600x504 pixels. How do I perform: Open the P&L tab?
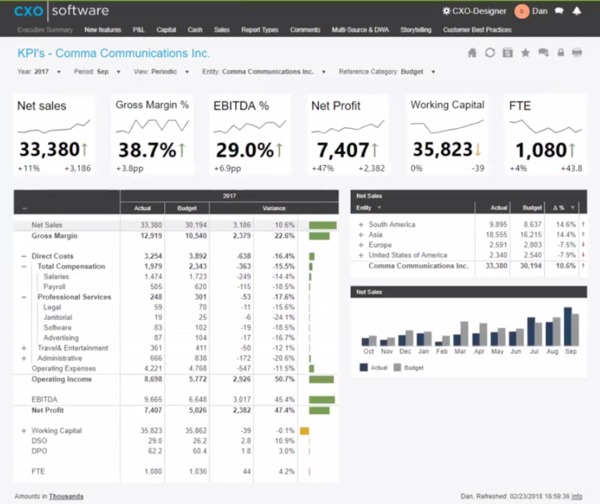coord(139,30)
